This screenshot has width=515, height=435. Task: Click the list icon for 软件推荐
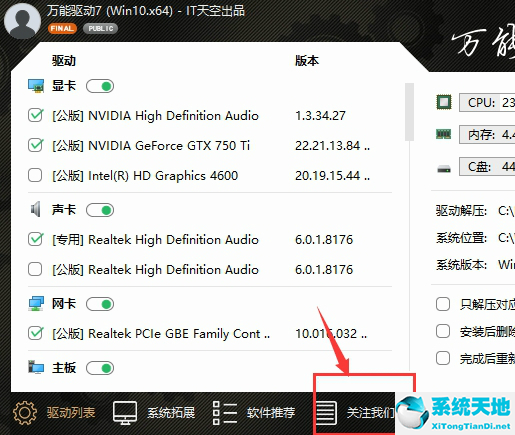(225, 413)
